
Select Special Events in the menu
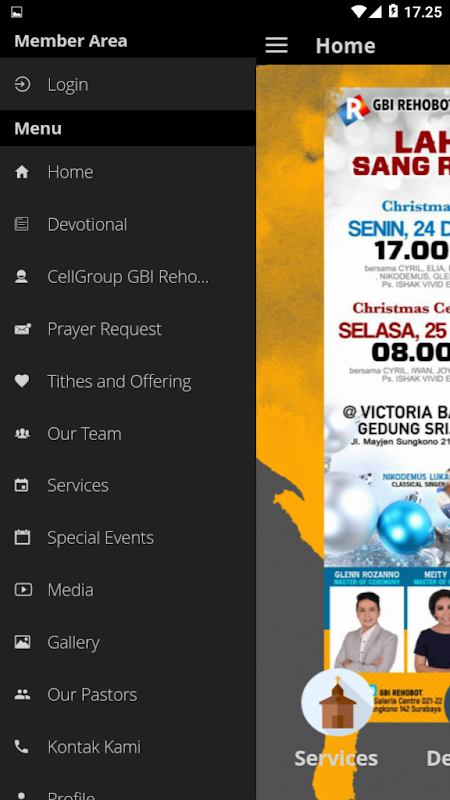coord(128,538)
